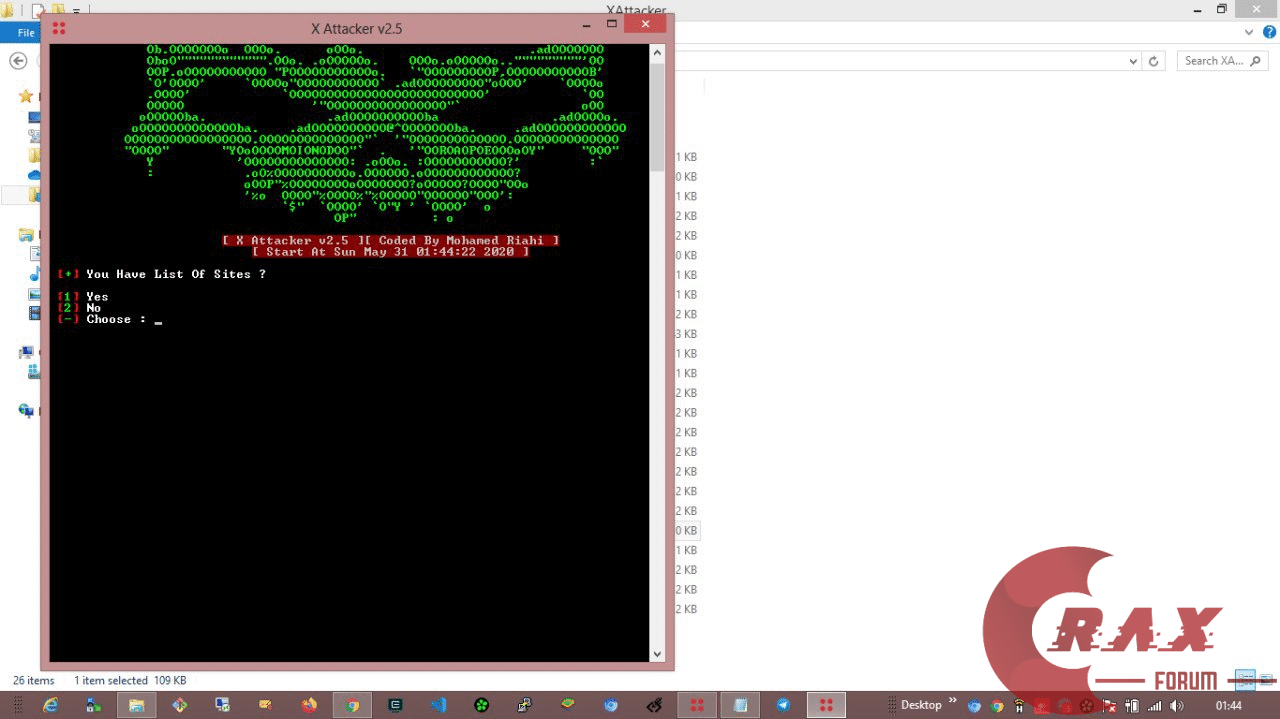Click the "3 KB" size cell
Viewport: 1280px width, 719px height.
pyautogui.click(x=686, y=334)
